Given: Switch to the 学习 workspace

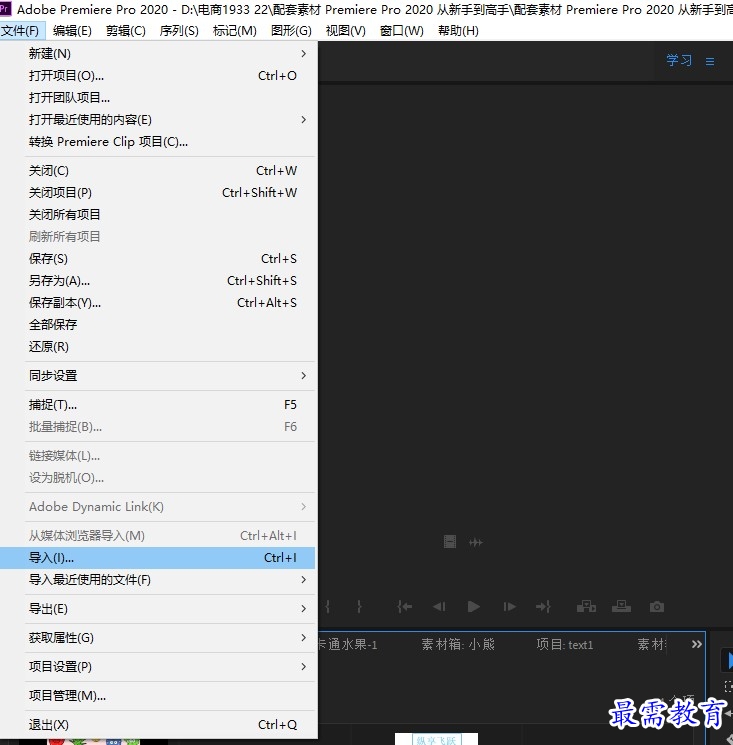Looking at the screenshot, I should 679,60.
